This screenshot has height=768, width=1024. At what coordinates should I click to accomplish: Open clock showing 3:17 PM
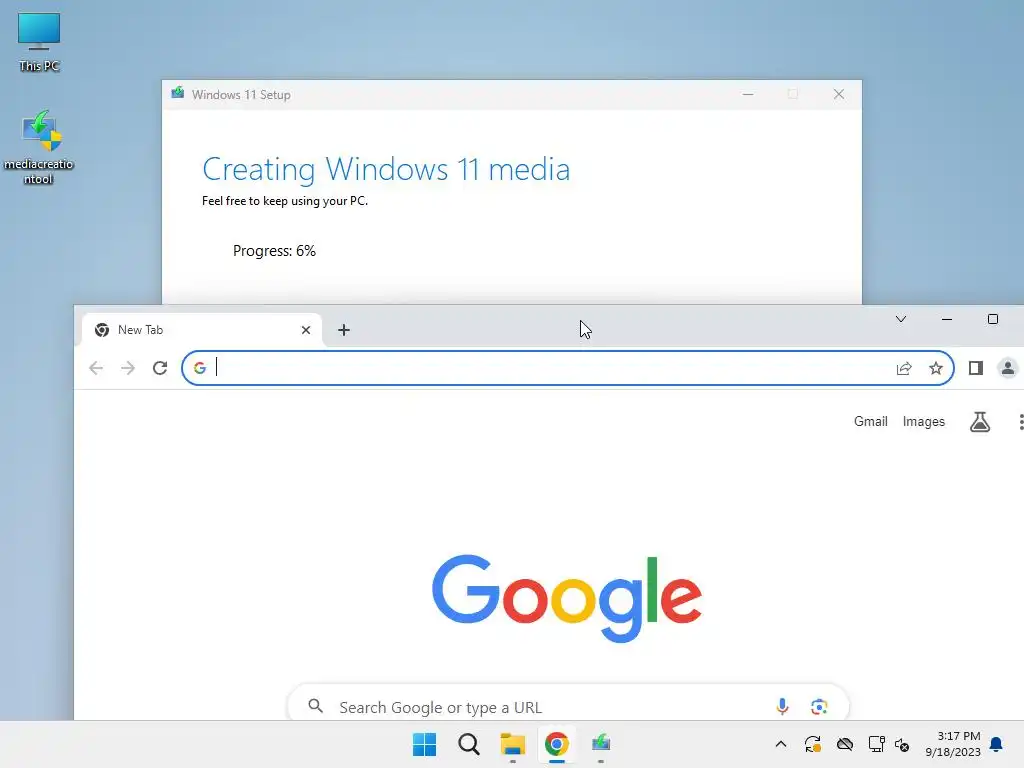[953, 744]
